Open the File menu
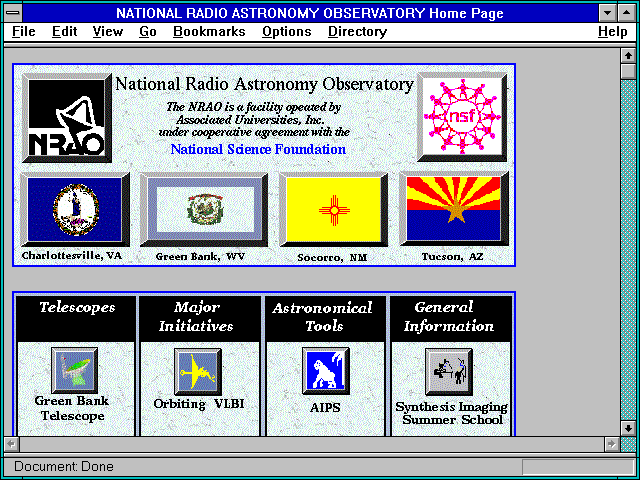Image resolution: width=640 pixels, height=480 pixels. click(x=24, y=31)
